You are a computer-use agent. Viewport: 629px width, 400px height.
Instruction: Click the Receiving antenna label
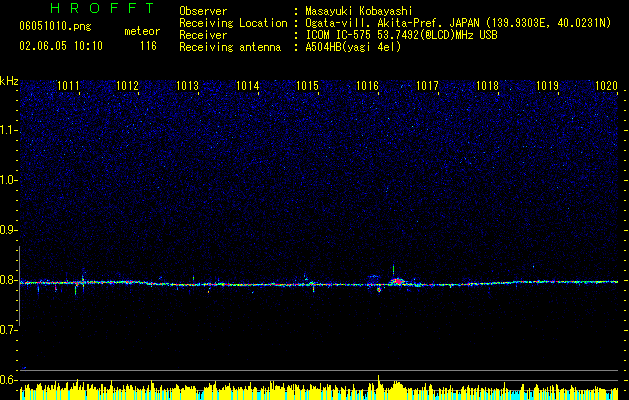[230, 47]
